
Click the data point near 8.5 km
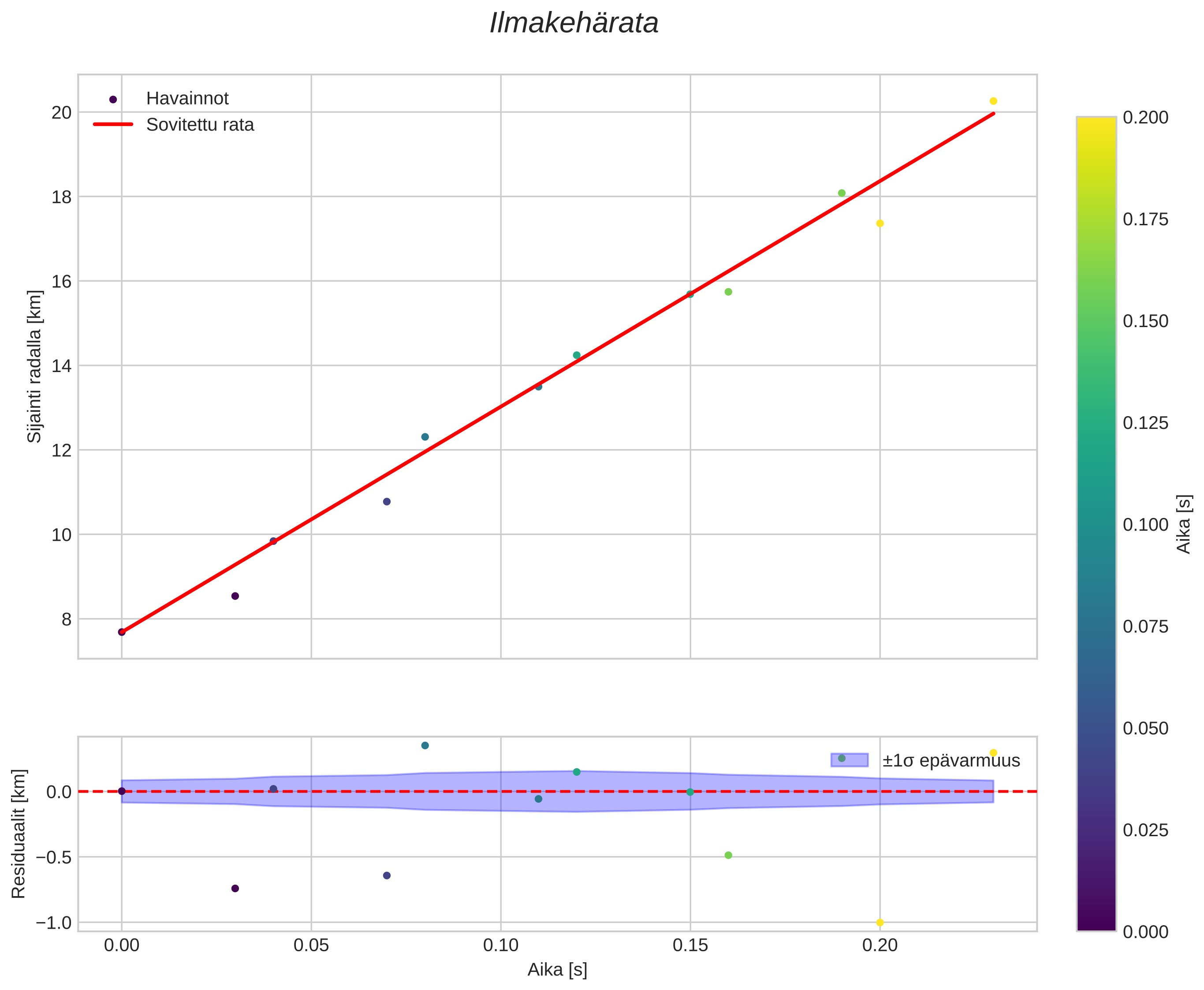235,596
